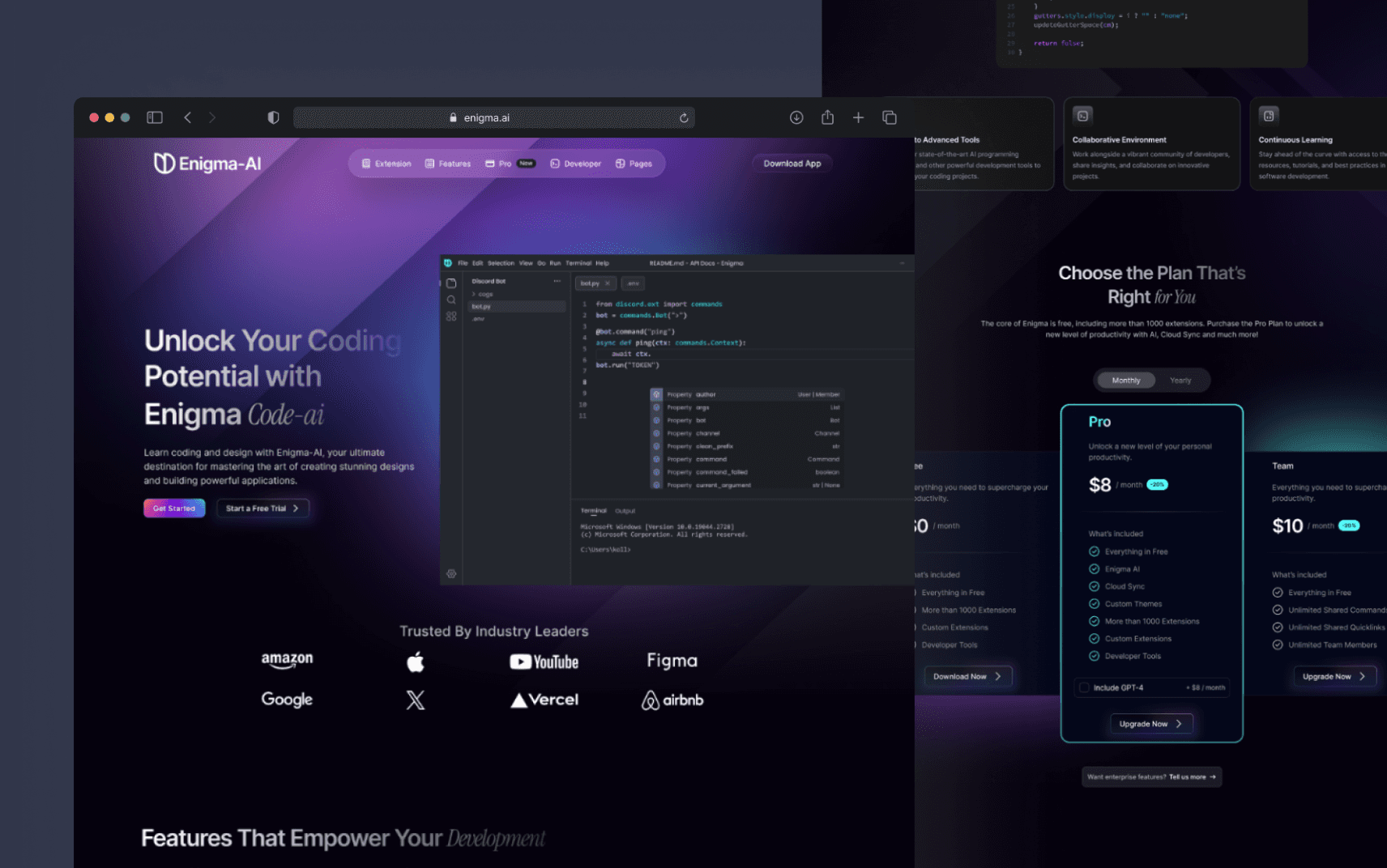Open the Run menu in the code editor
The width and height of the screenshot is (1387, 868).
click(555, 263)
